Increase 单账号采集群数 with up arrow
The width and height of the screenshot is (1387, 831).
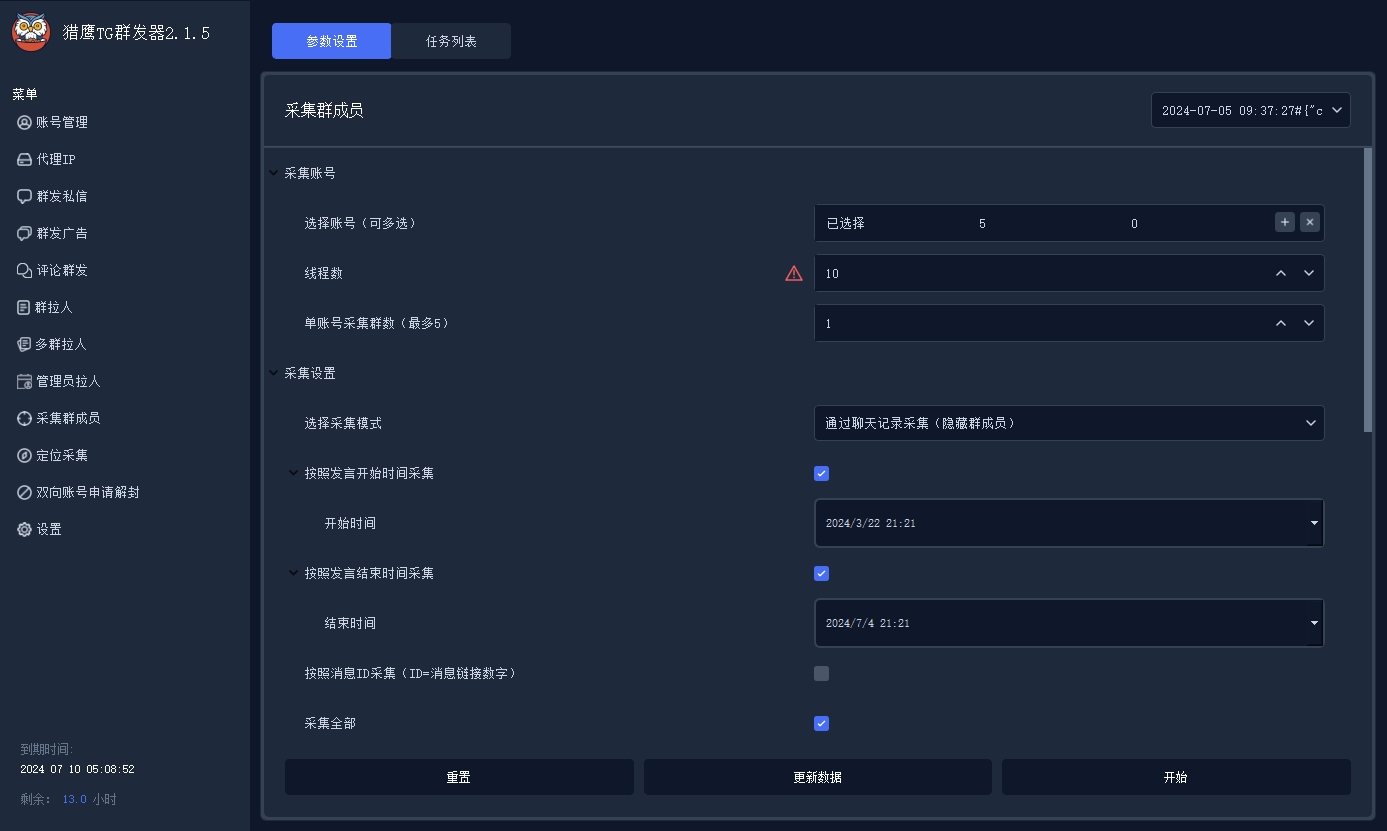coord(1281,323)
